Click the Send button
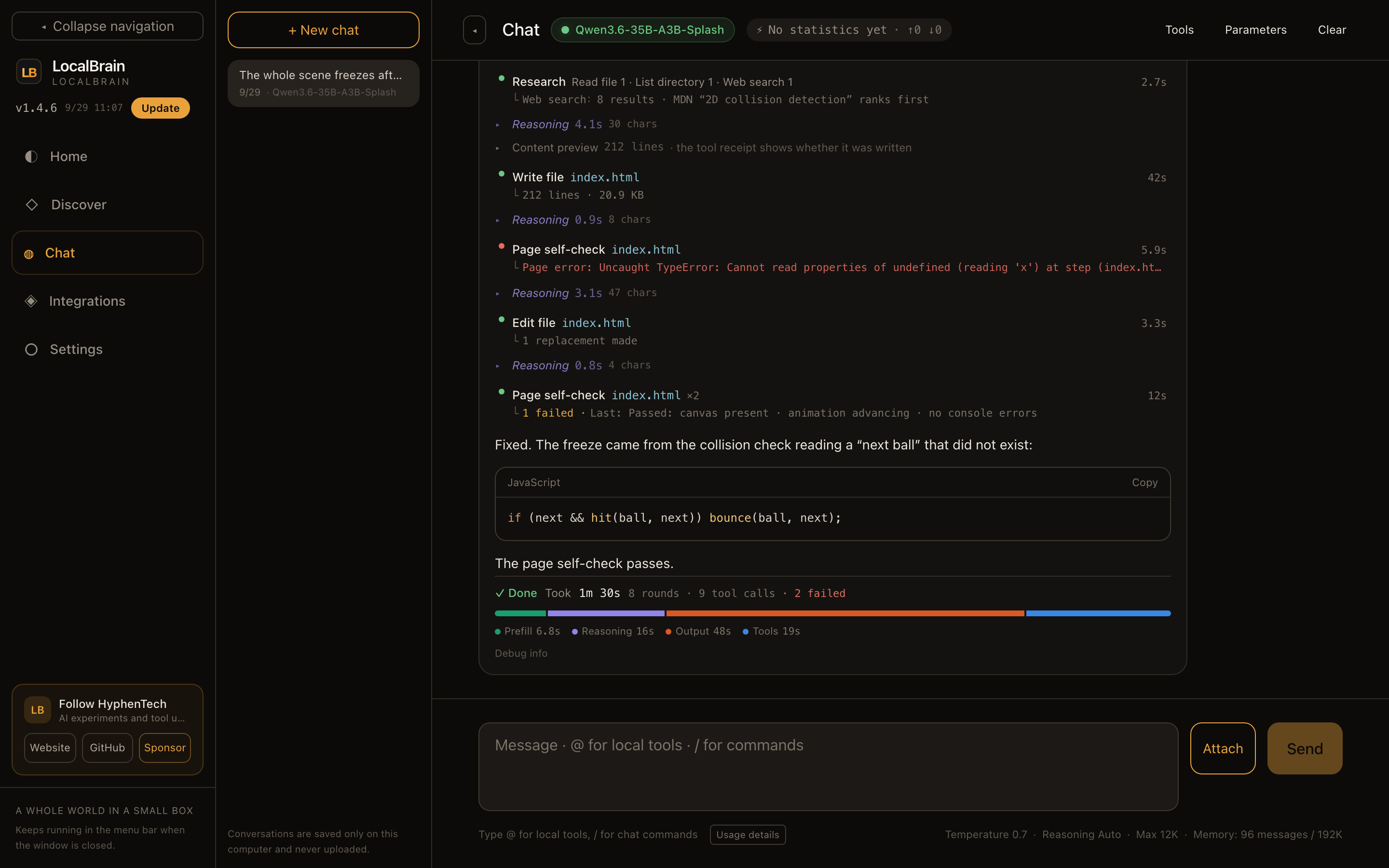Viewport: 1389px width, 868px height. pos(1305,748)
